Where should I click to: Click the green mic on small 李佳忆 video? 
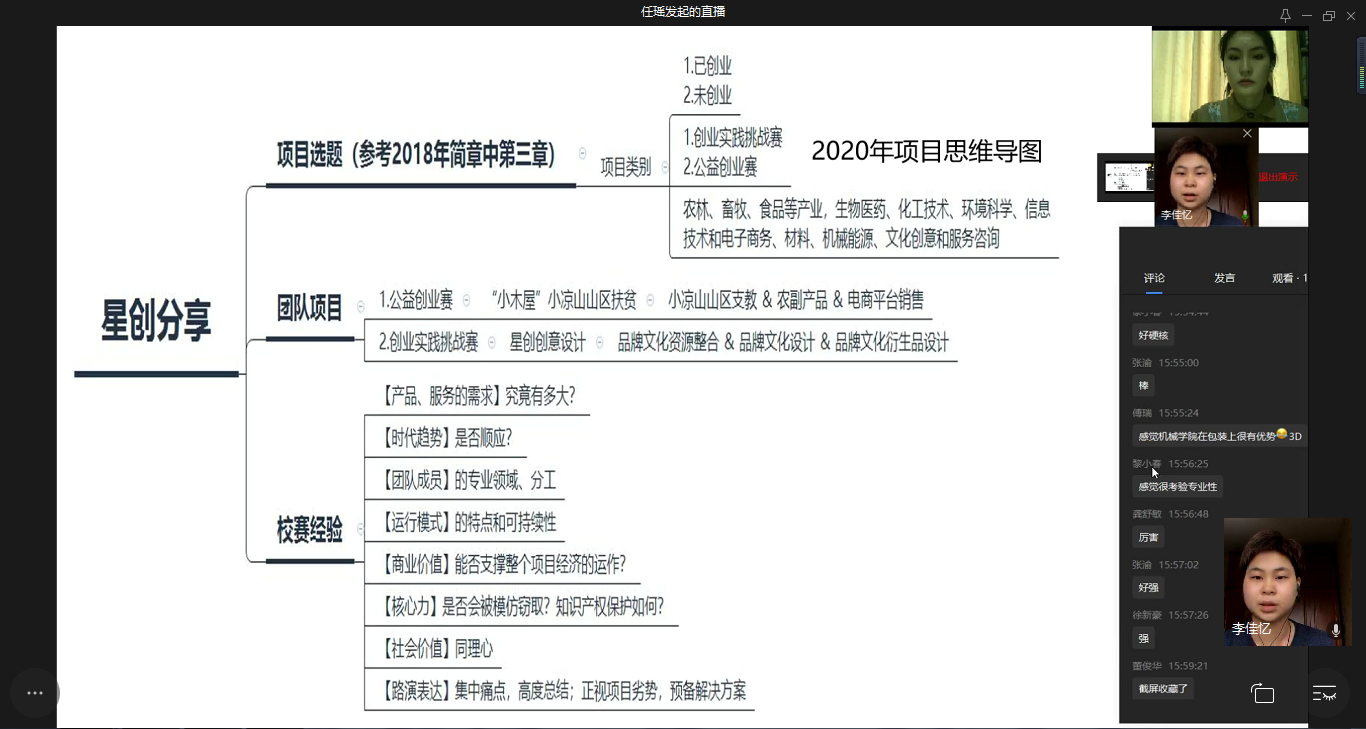pos(1245,215)
